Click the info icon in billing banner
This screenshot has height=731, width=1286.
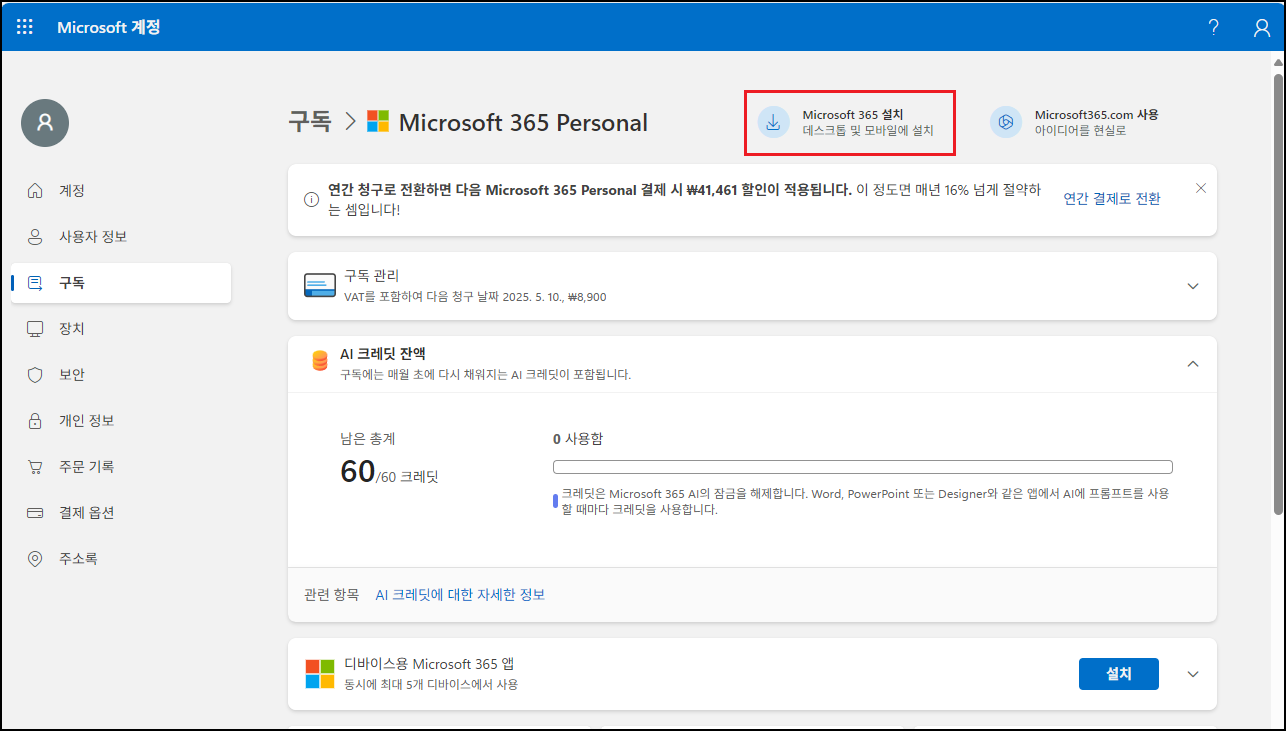click(311, 199)
